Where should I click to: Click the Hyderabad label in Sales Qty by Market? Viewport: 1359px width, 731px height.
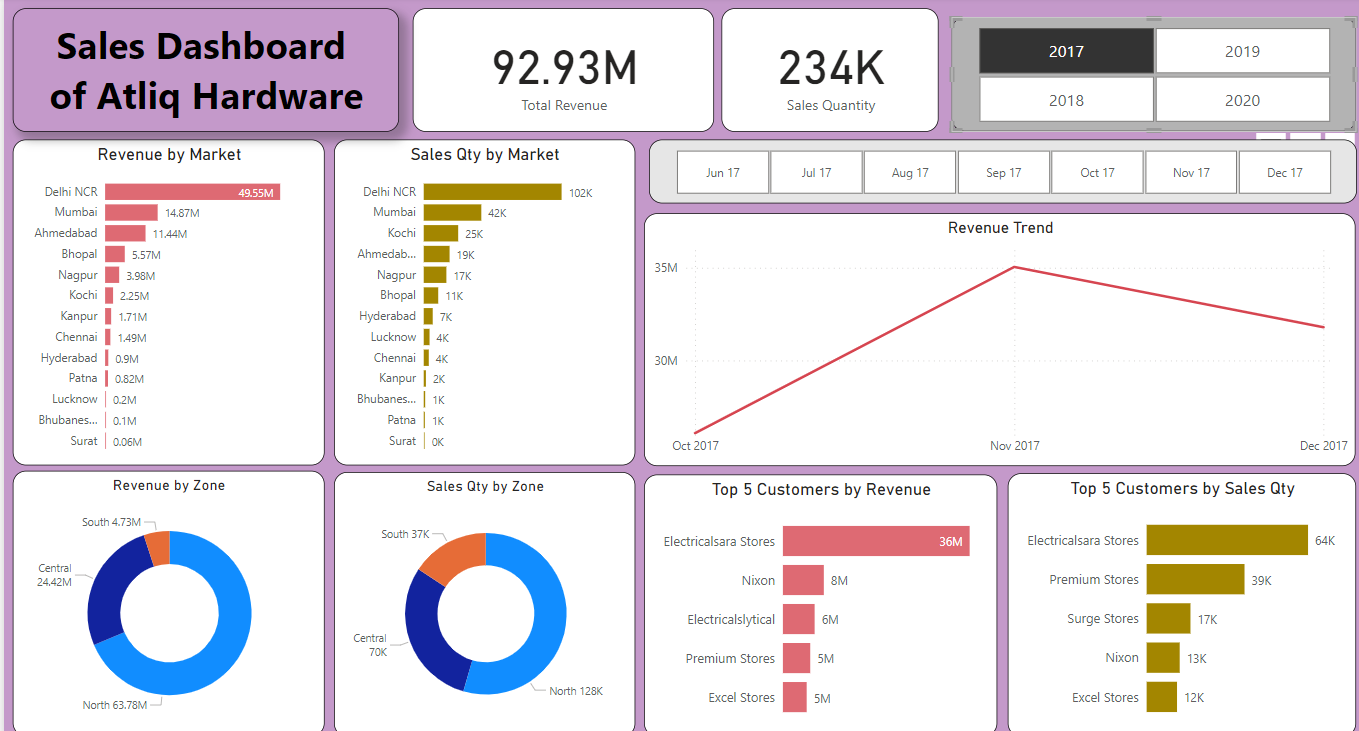(x=387, y=316)
